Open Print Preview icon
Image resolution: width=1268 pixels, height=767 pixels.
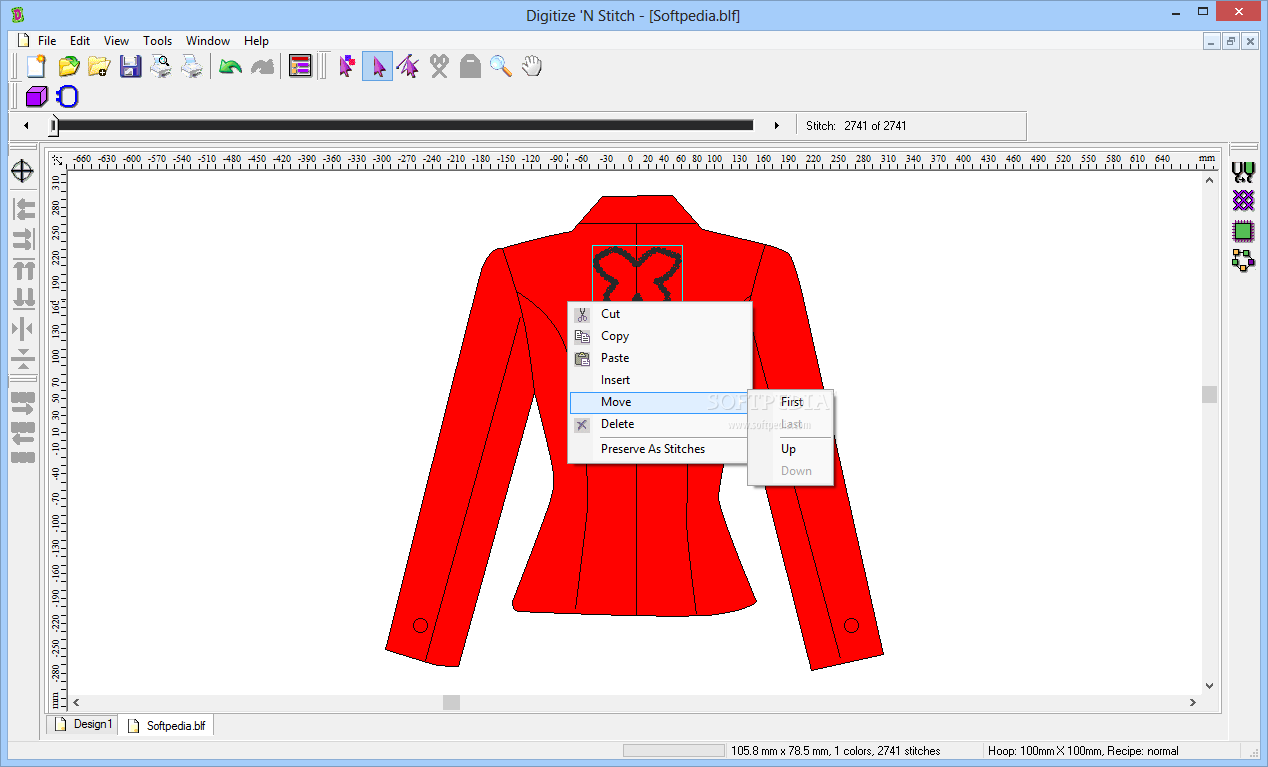(x=160, y=67)
